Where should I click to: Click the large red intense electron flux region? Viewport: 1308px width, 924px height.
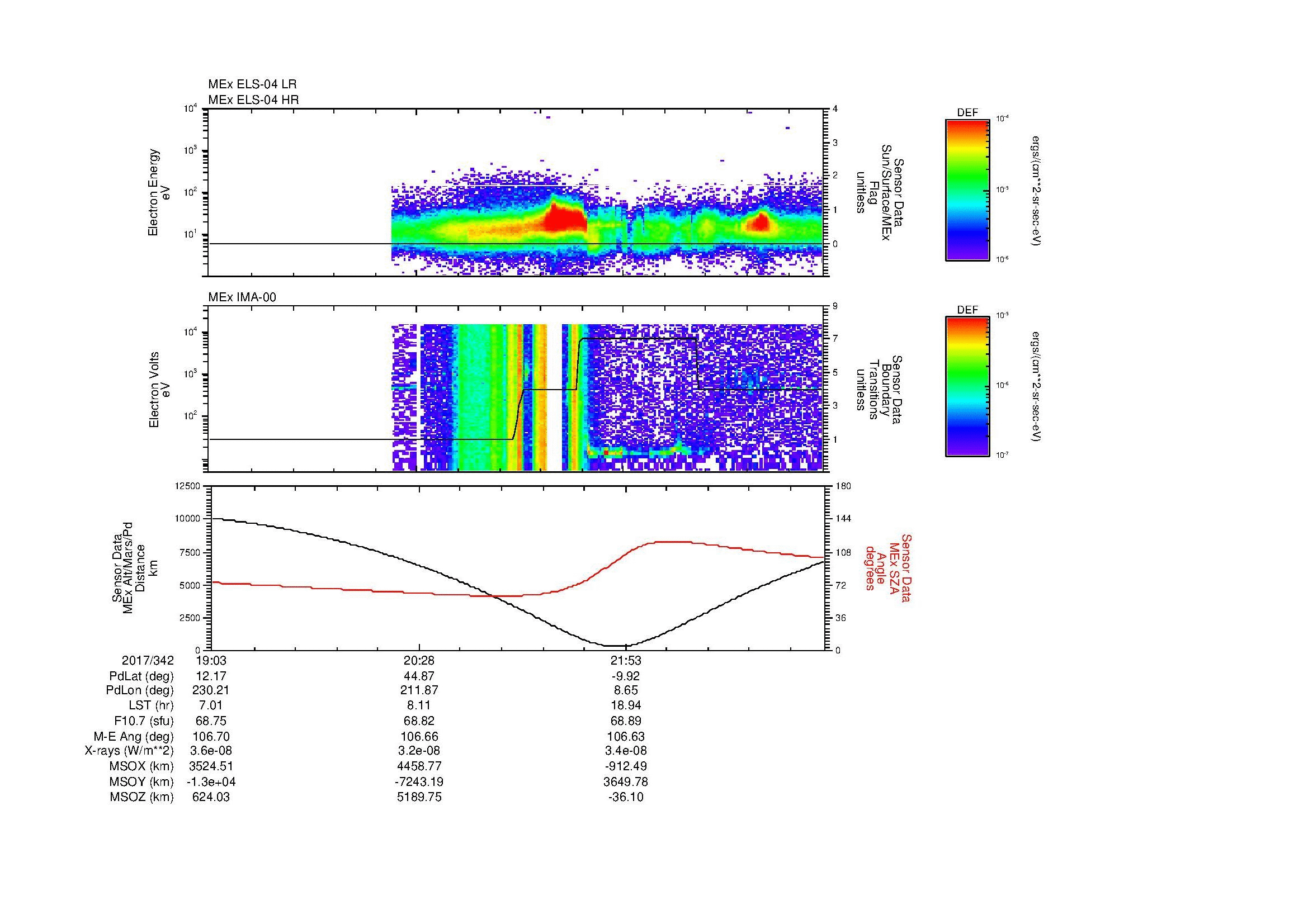click(x=564, y=218)
